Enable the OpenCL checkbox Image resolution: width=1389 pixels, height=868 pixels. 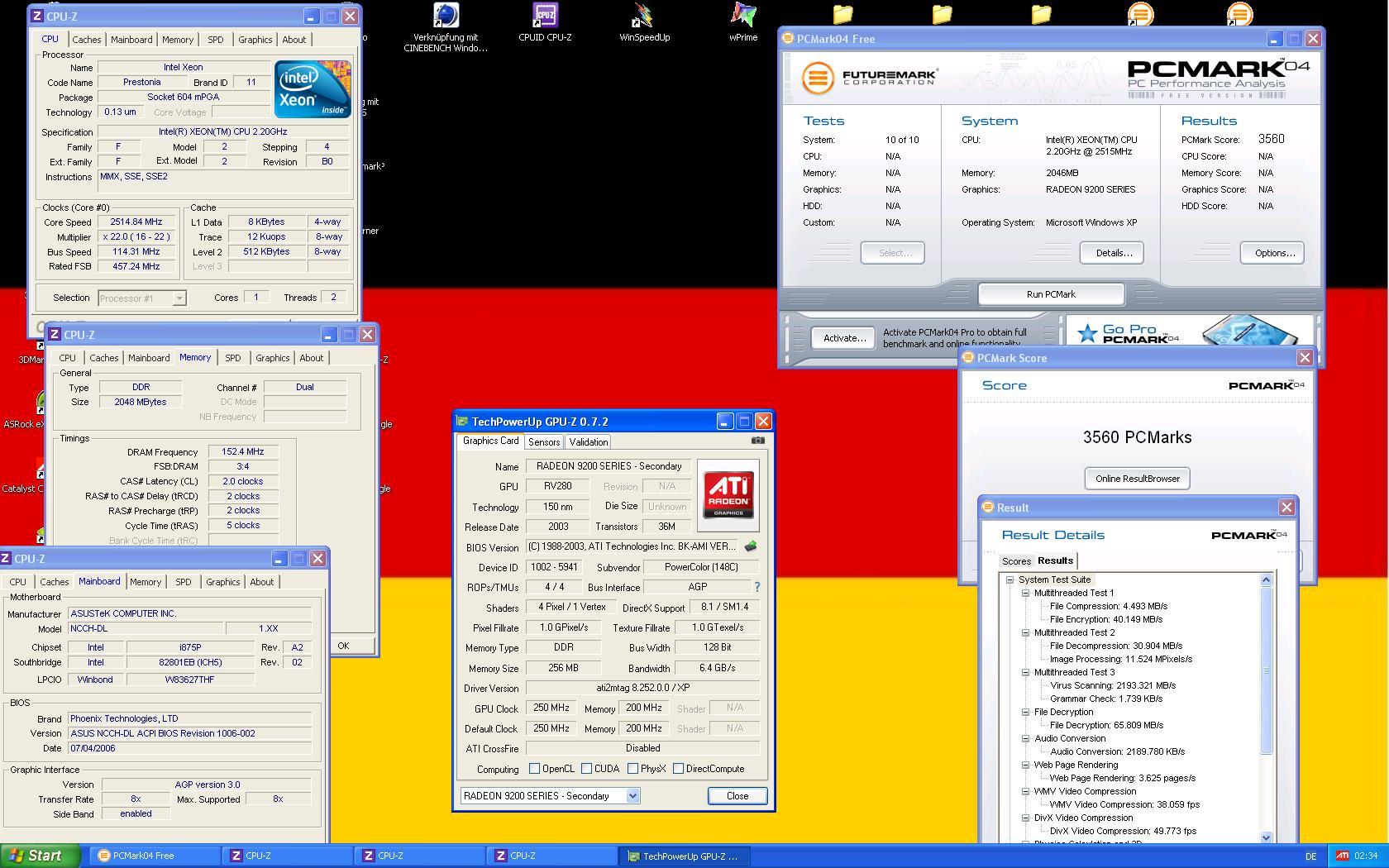534,769
